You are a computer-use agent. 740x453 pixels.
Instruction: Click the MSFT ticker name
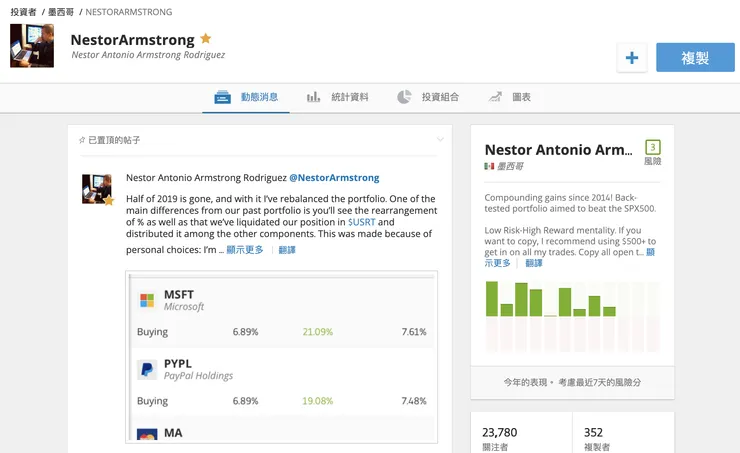pyautogui.click(x=179, y=294)
